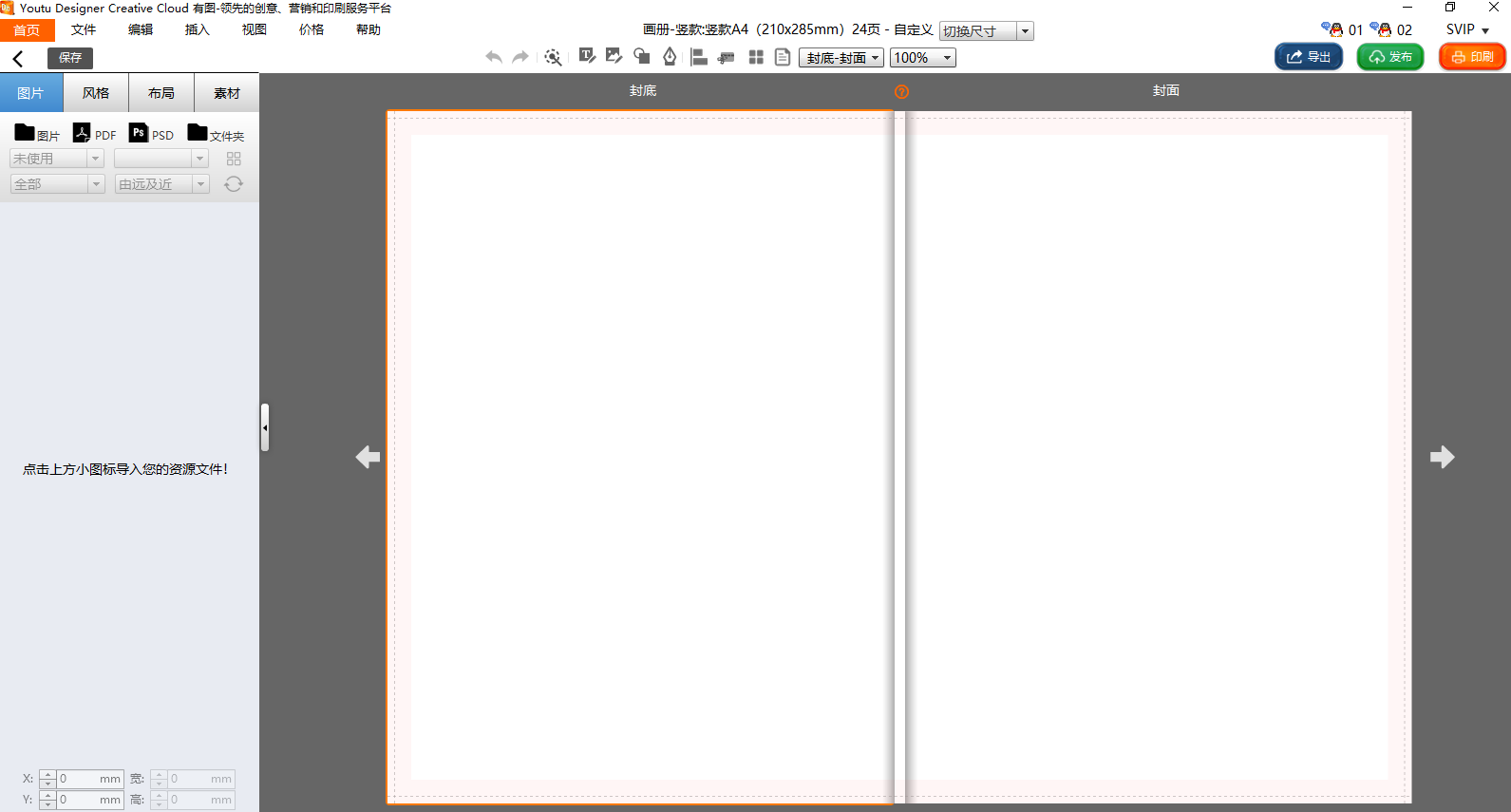Viewport: 1511px width, 812px height.
Task: Click the orange help question mark
Action: tap(901, 92)
